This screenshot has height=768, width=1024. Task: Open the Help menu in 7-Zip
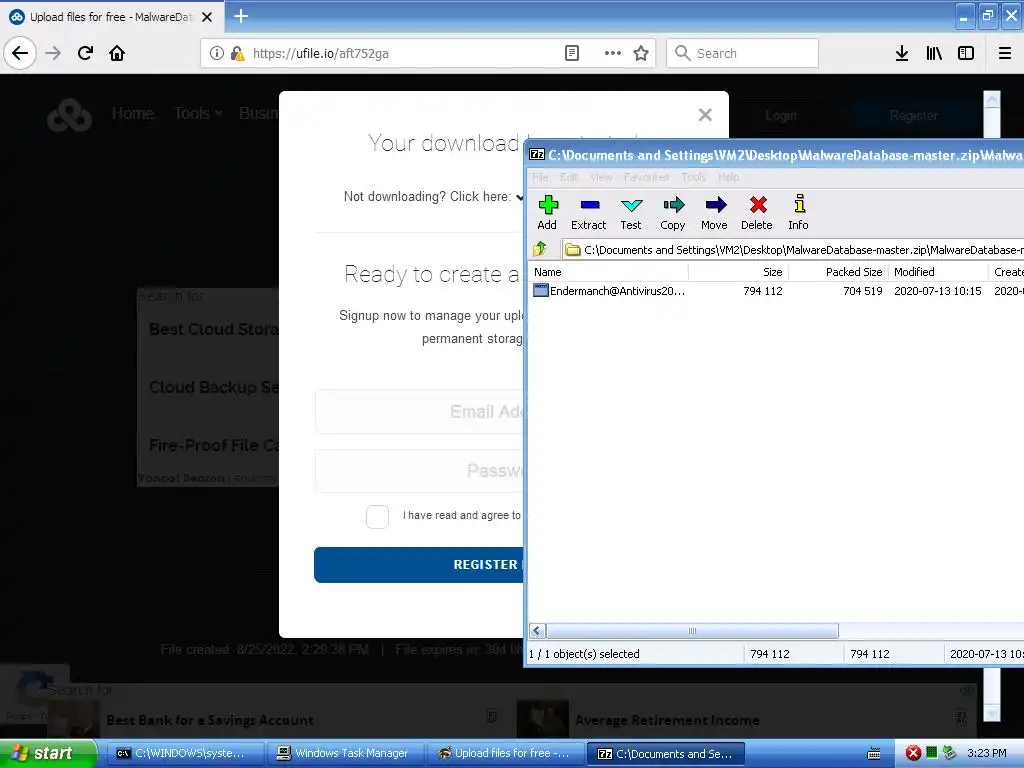click(728, 177)
